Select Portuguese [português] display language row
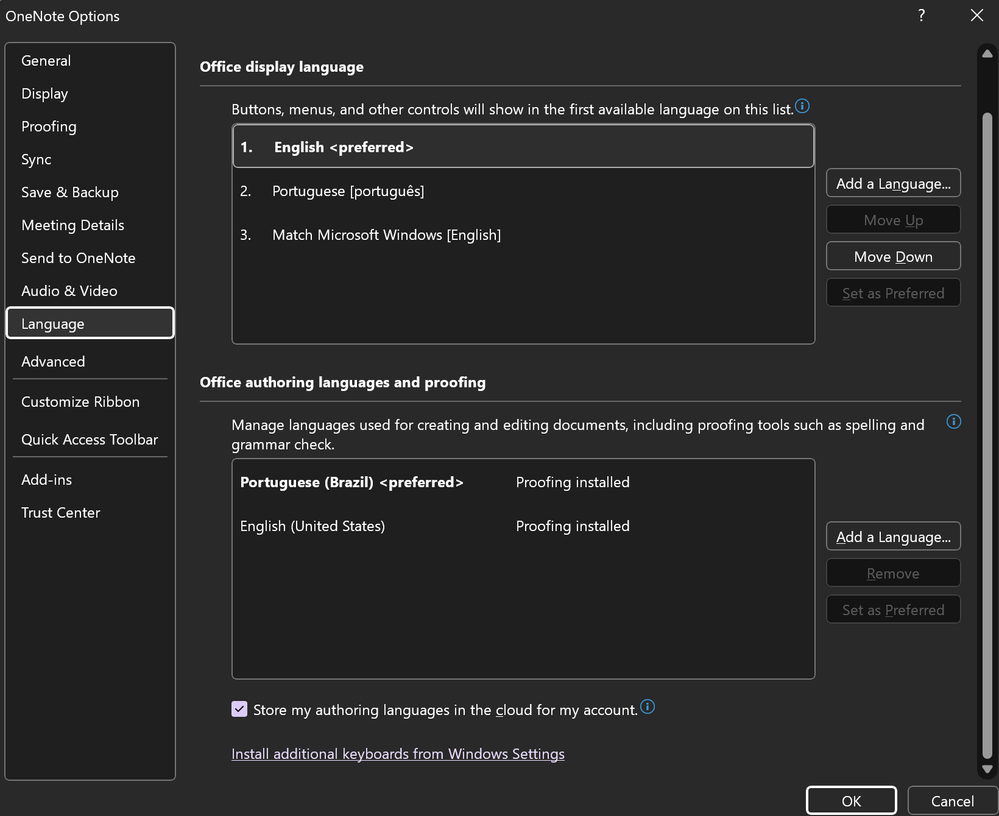Viewport: 999px width, 816px height. click(523, 190)
